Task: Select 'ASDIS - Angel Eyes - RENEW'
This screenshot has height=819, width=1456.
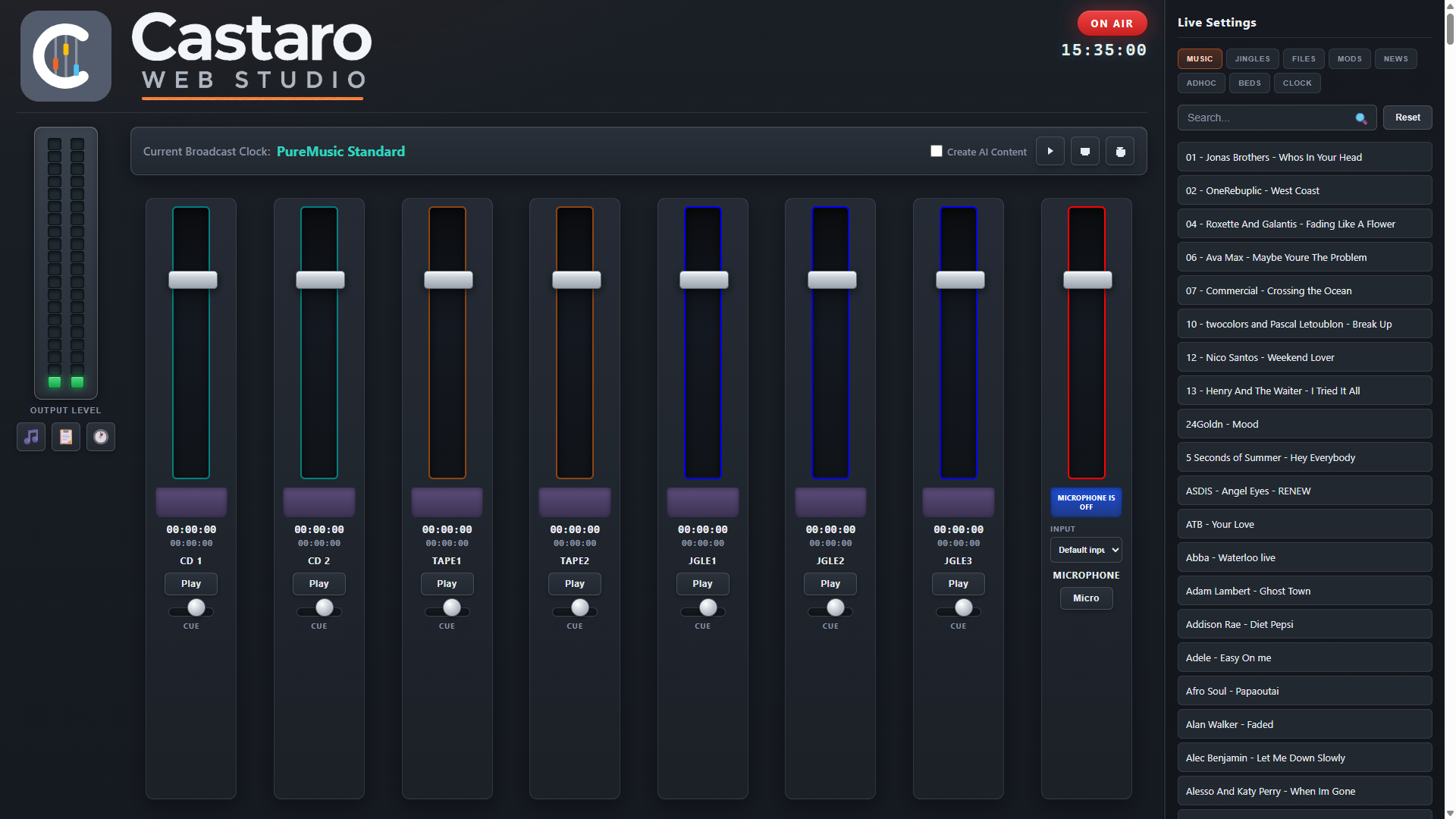Action: 1304,491
